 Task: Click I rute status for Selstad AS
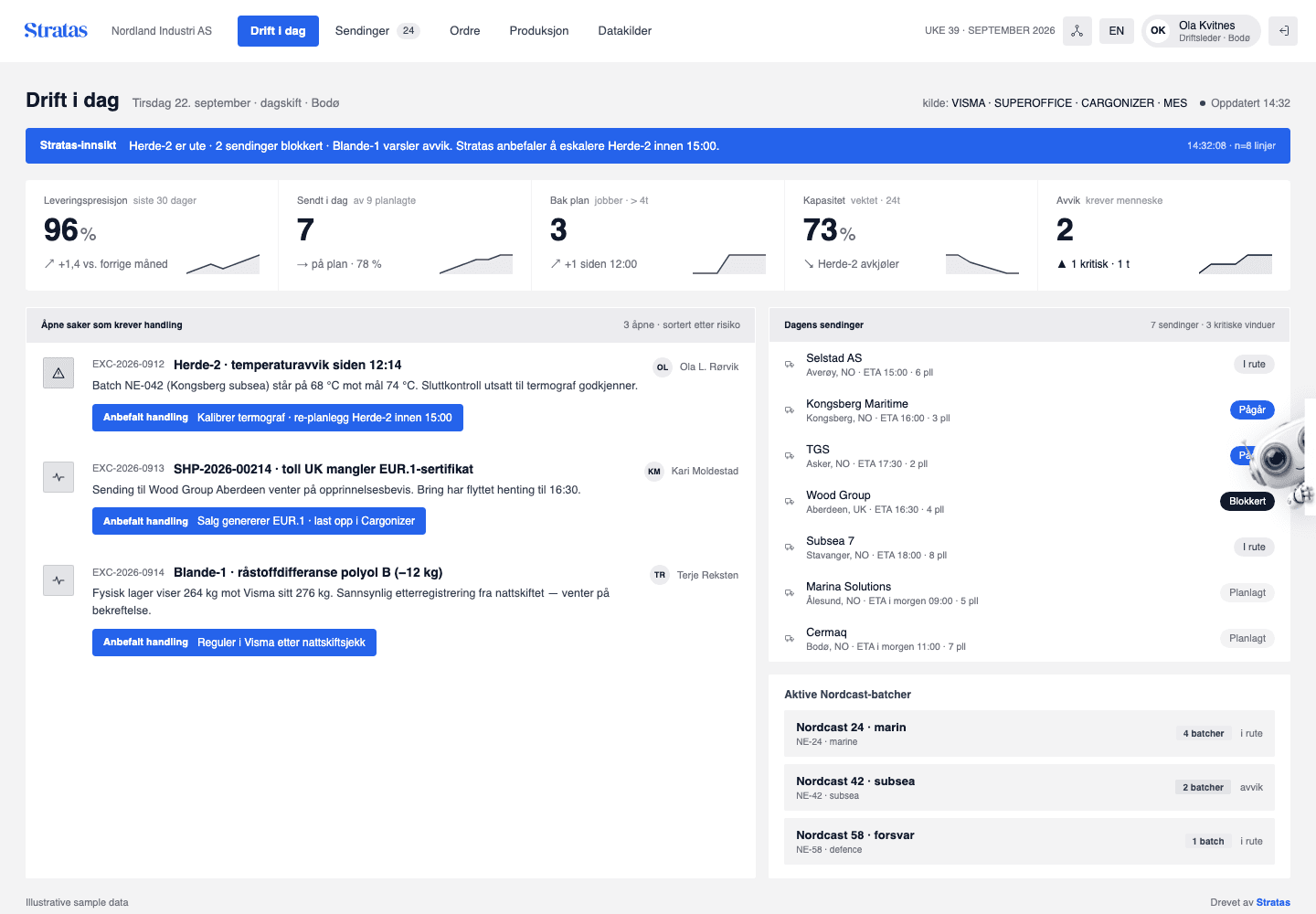pyautogui.click(x=1254, y=364)
